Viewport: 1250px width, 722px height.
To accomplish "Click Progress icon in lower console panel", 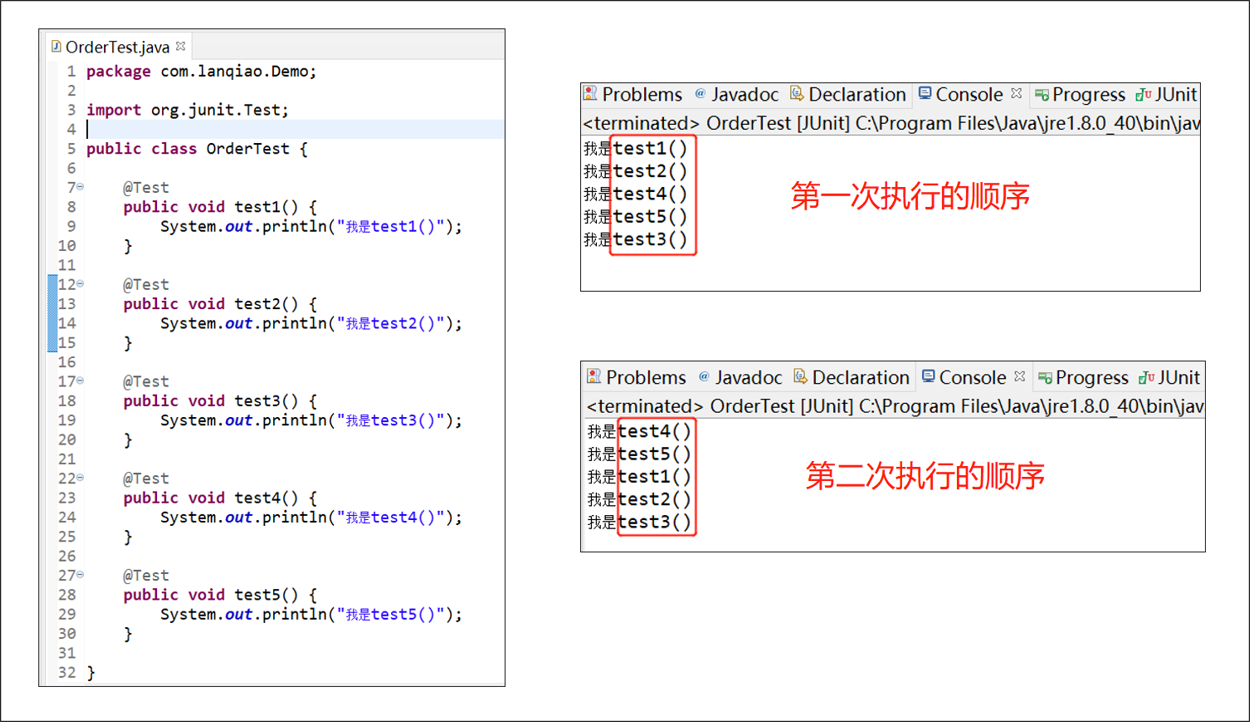I will click(1045, 378).
